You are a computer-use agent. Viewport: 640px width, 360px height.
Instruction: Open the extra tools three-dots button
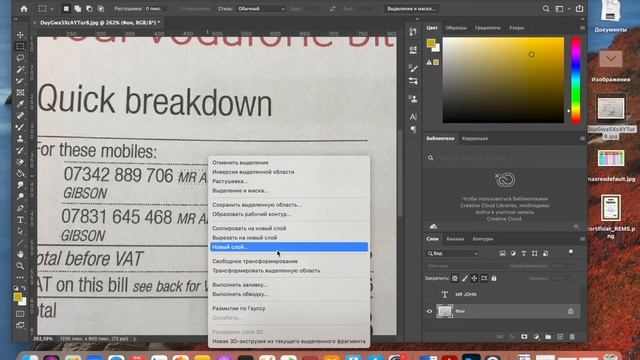pyautogui.click(x=20, y=277)
